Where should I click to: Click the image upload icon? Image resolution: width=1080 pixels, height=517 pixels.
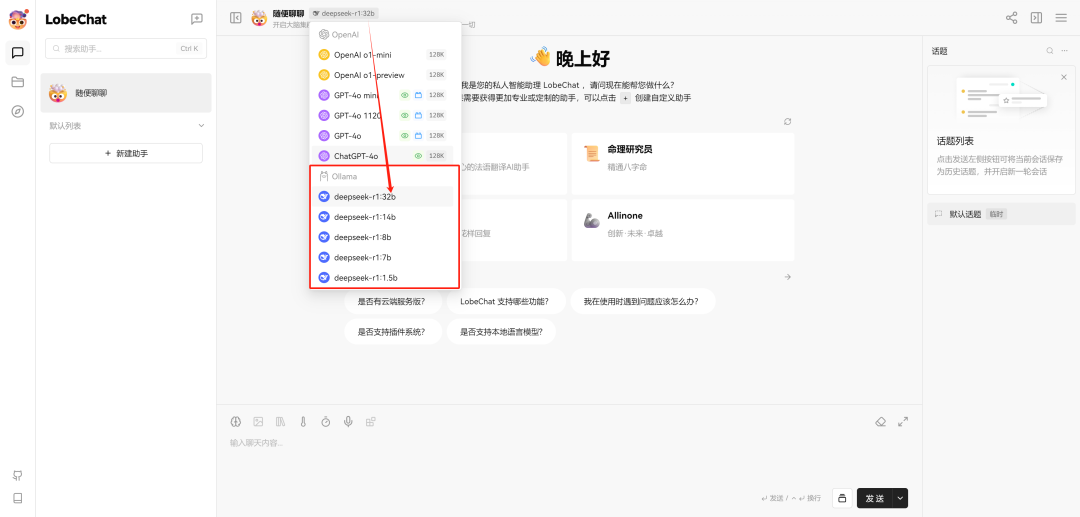coord(258,421)
